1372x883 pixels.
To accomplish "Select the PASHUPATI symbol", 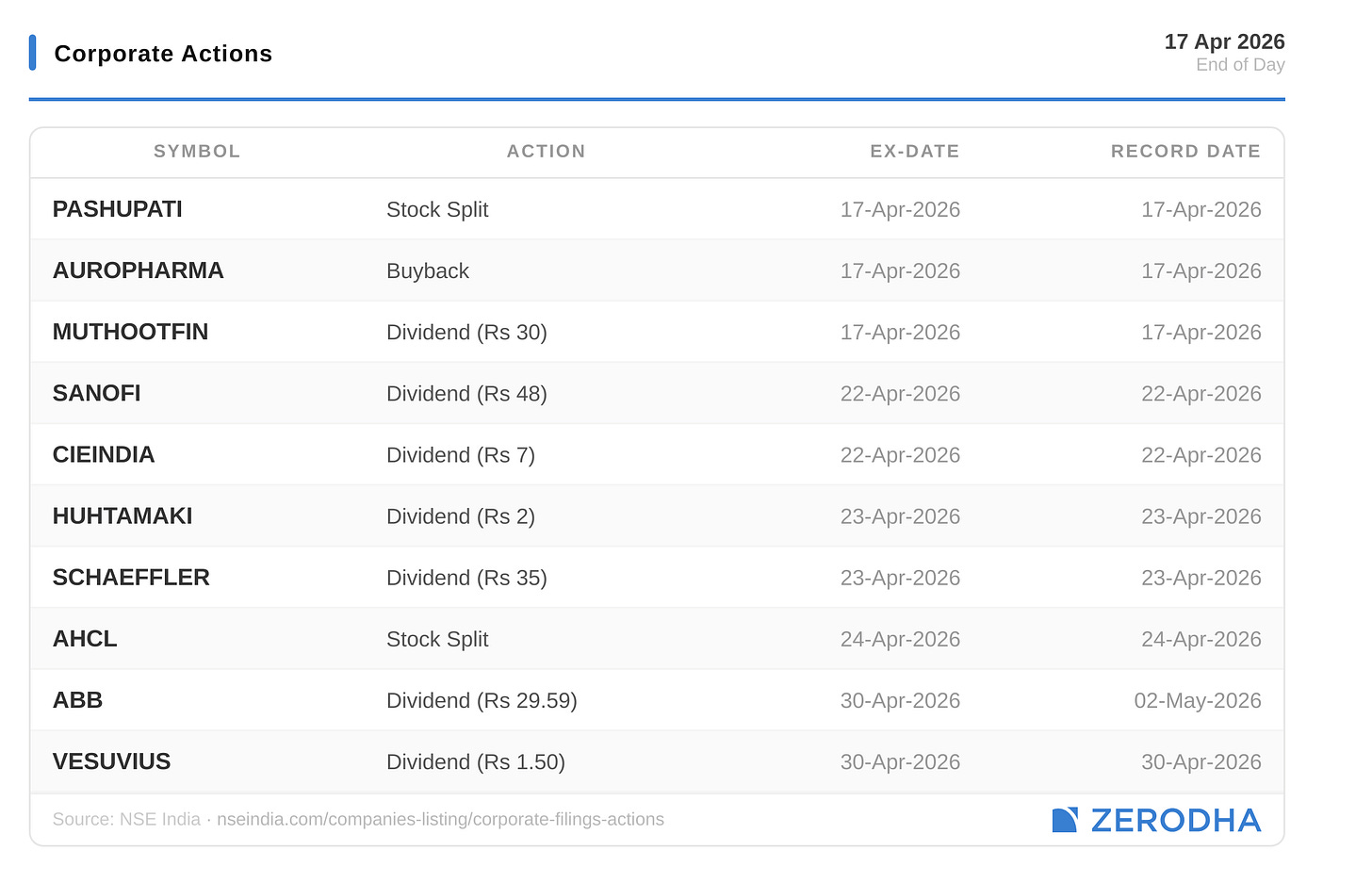I will tap(118, 209).
